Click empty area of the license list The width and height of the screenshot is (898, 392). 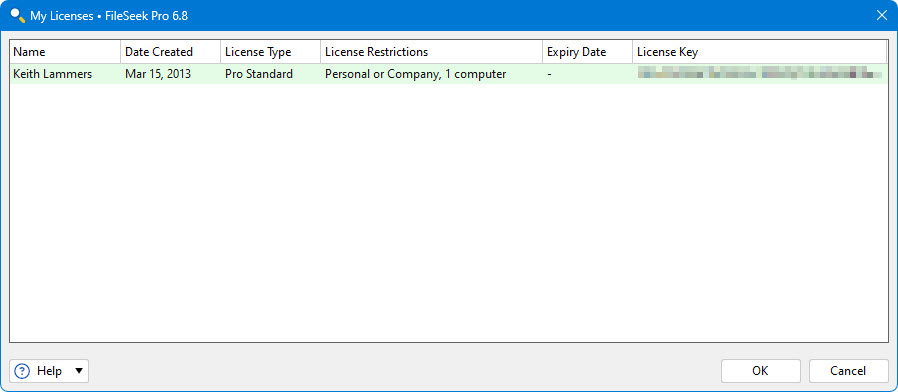pyautogui.click(x=448, y=213)
